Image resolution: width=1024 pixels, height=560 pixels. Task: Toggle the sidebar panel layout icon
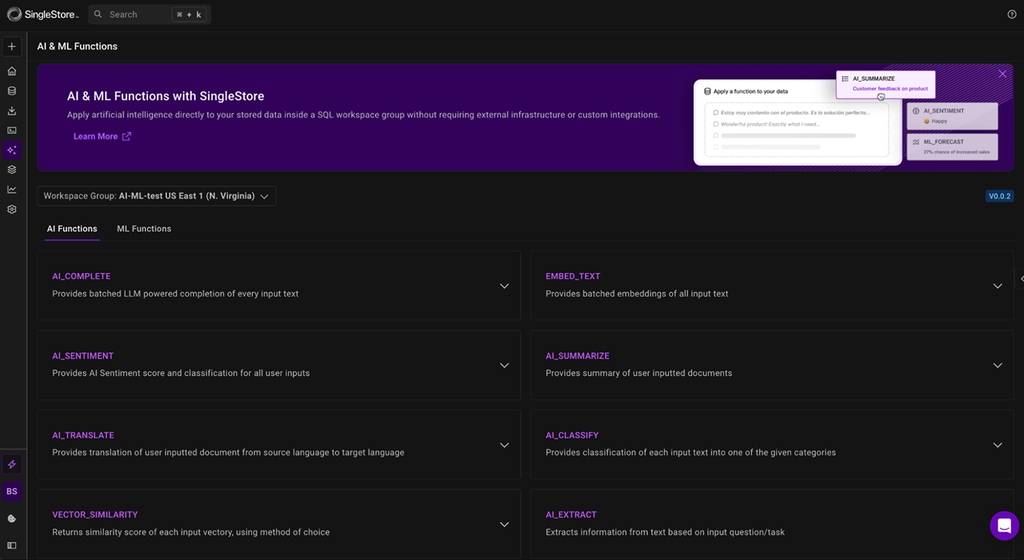(12, 545)
